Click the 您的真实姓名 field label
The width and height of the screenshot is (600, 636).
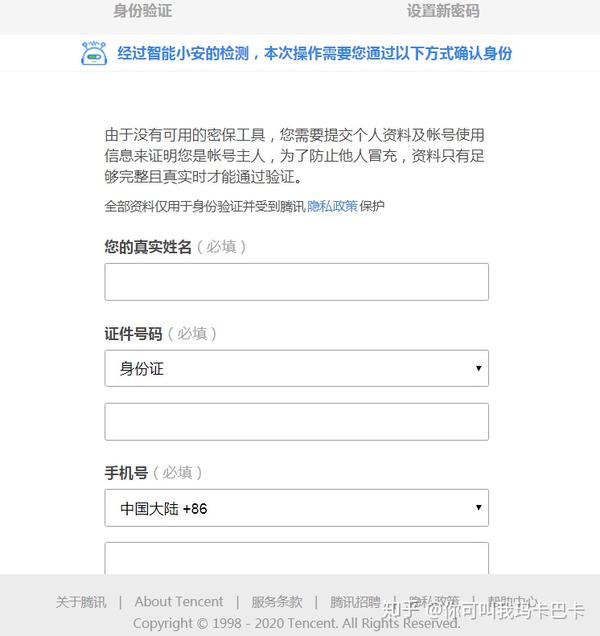tap(148, 247)
